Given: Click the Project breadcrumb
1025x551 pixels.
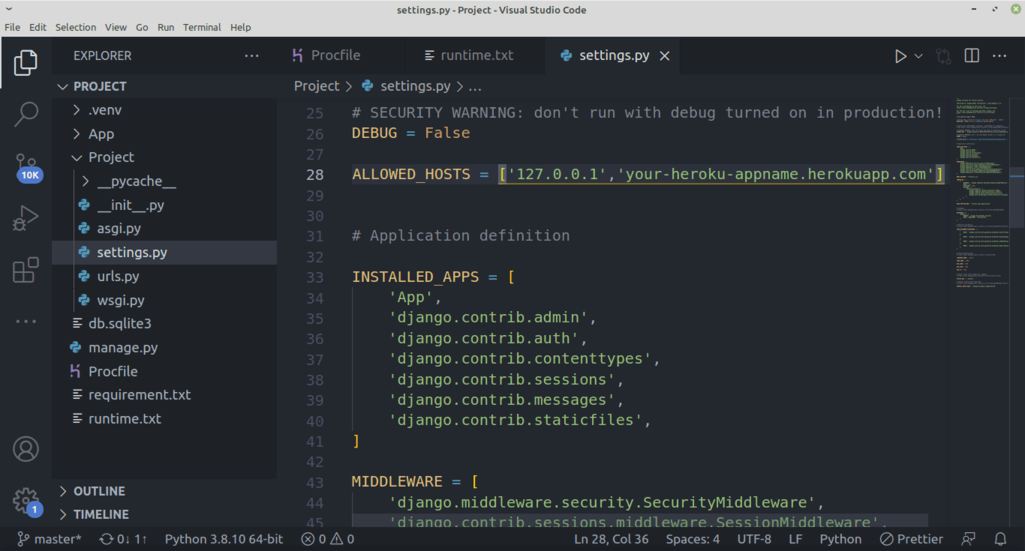Looking at the screenshot, I should [316, 86].
